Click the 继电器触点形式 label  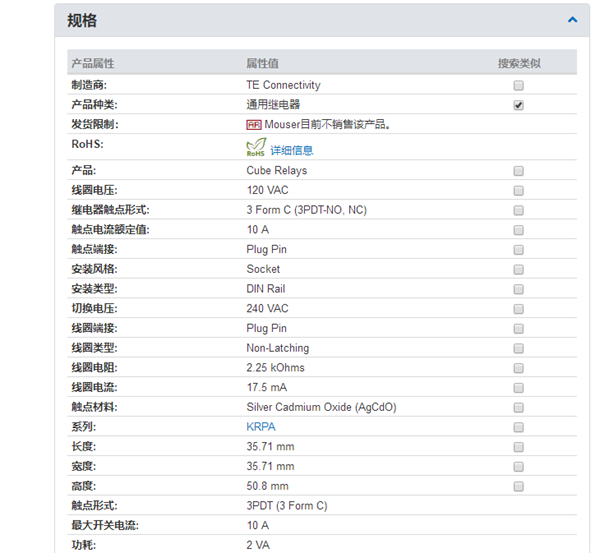point(110,210)
